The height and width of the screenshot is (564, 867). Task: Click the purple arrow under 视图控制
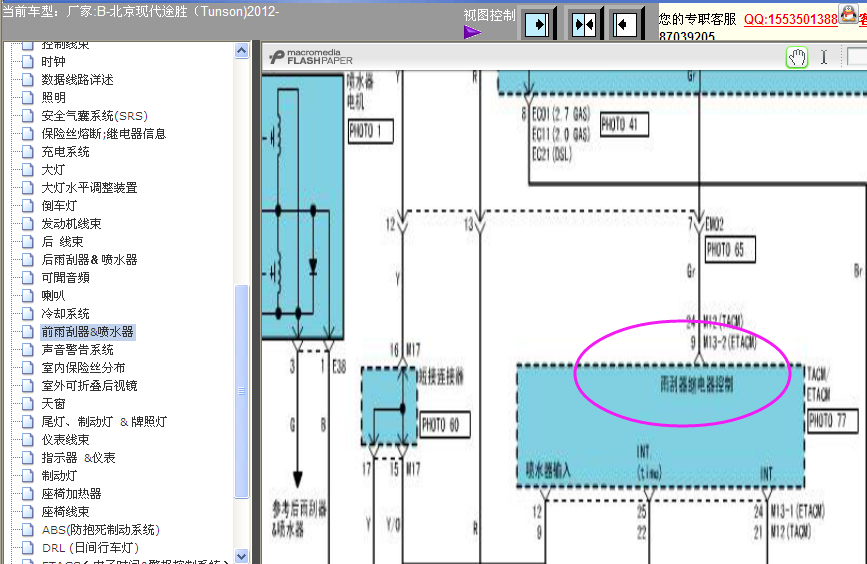pos(472,32)
